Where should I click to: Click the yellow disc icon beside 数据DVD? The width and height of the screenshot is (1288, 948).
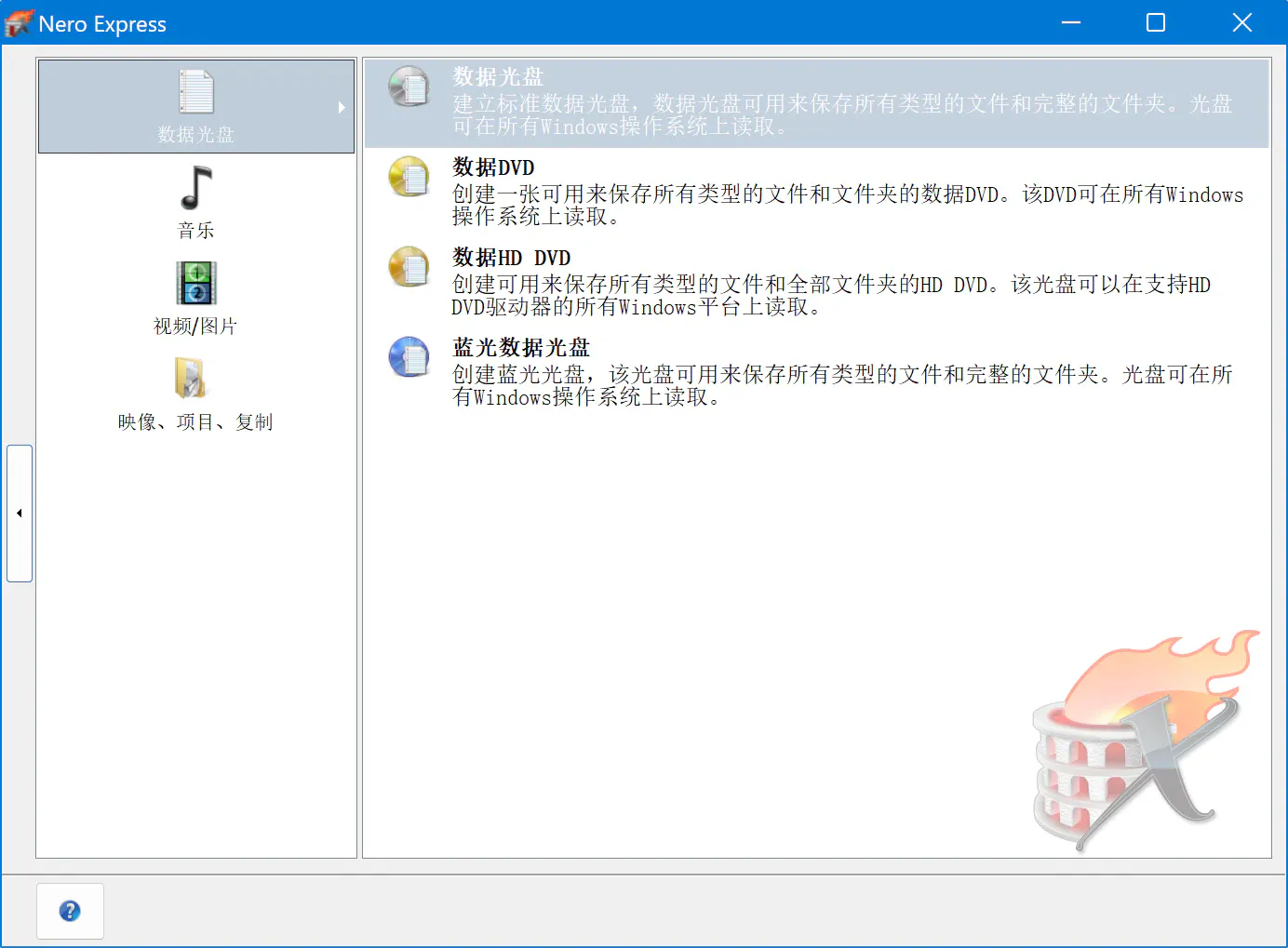409,177
